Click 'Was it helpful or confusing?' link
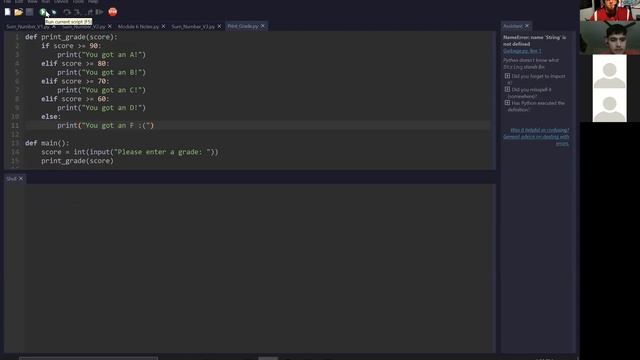This screenshot has height=360, width=640. pyautogui.click(x=539, y=130)
